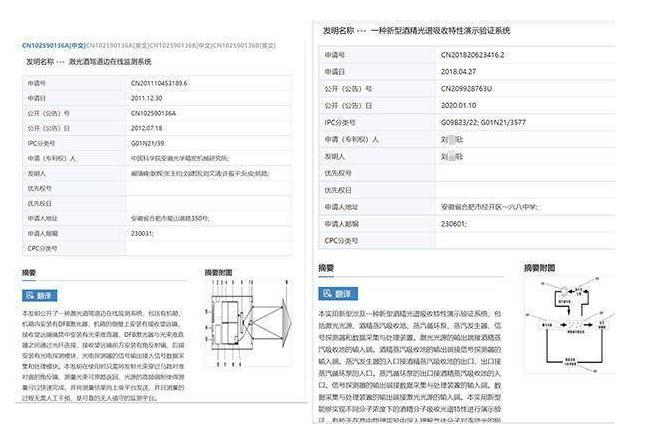Click the 翻译 button in right patent abstract
This screenshot has width=647, height=437.
click(338, 293)
